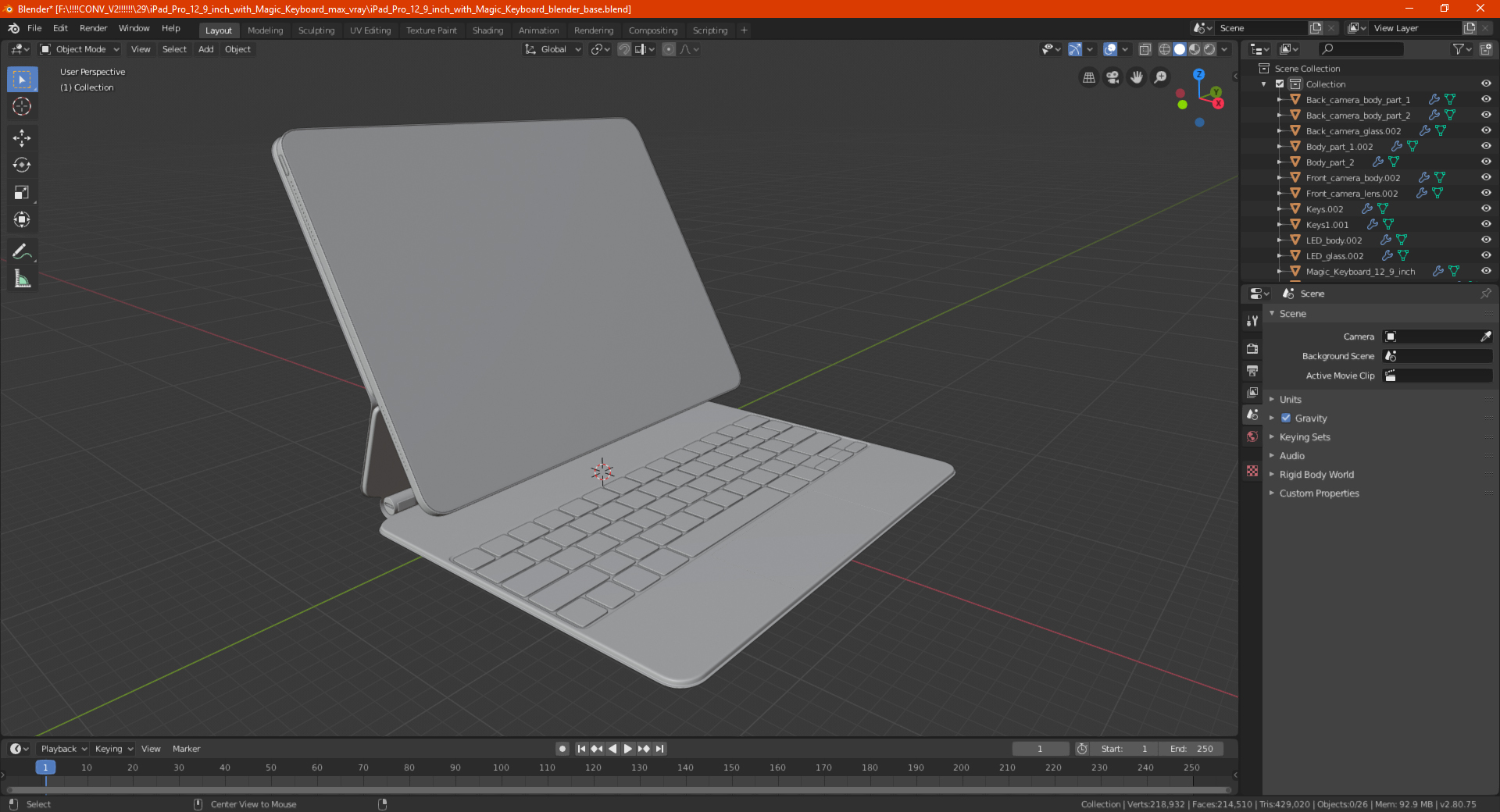Click the camera eyedropper icon
The image size is (1500, 812).
pos(1485,337)
